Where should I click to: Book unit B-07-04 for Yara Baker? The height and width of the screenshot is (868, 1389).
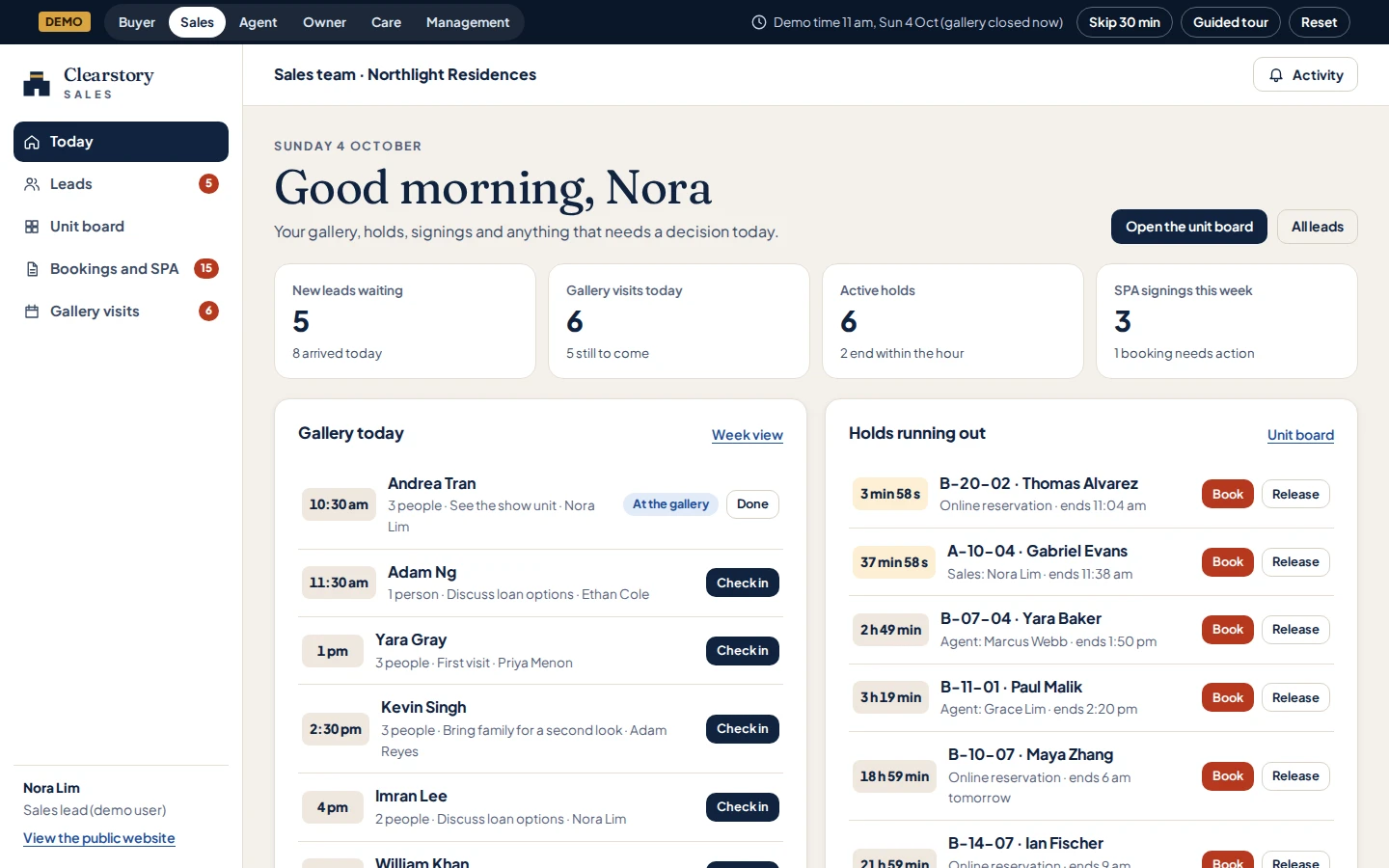1228,630
